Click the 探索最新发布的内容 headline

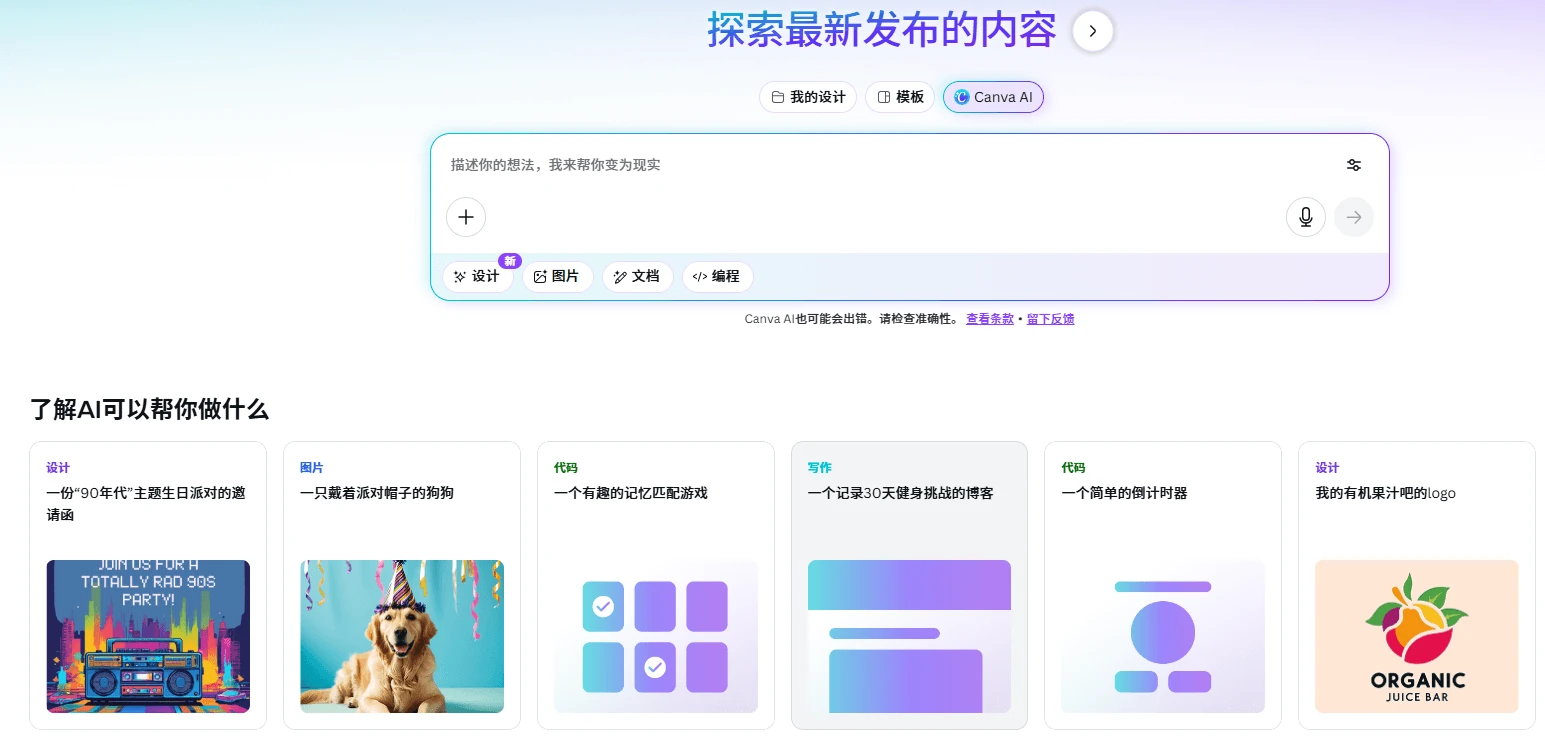coord(882,30)
